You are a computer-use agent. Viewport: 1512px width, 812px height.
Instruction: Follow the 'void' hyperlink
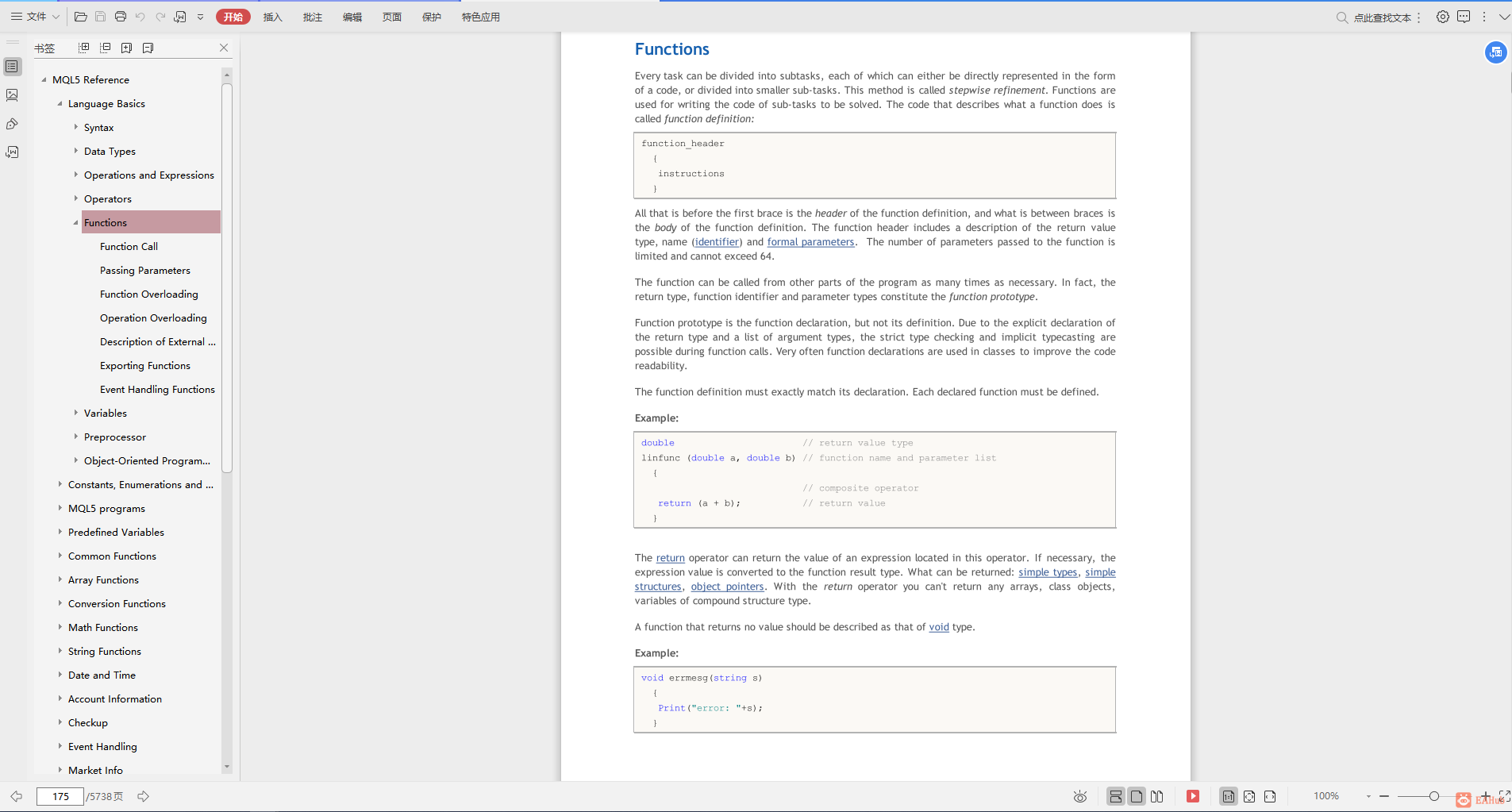click(x=939, y=627)
